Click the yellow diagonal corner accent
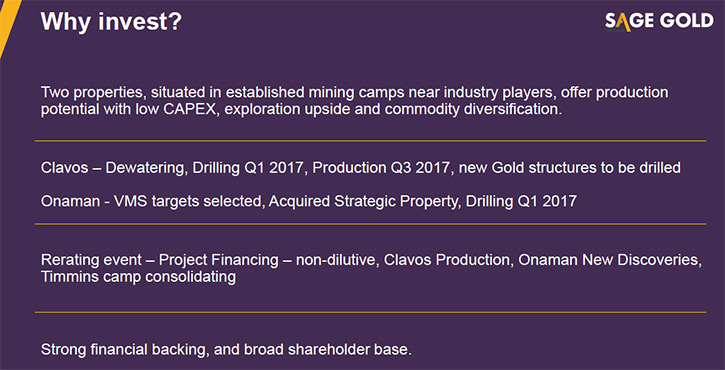 (9, 25)
